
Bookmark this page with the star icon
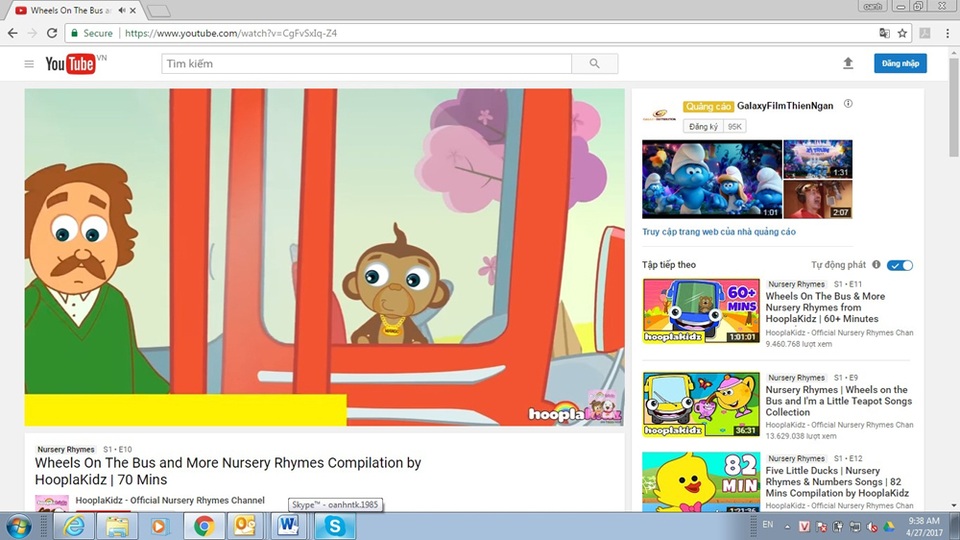click(x=902, y=33)
